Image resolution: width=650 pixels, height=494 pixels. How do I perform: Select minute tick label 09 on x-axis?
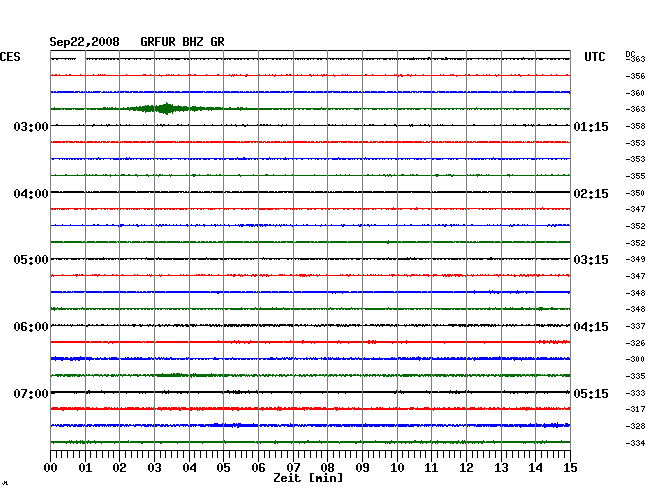pyautogui.click(x=362, y=467)
